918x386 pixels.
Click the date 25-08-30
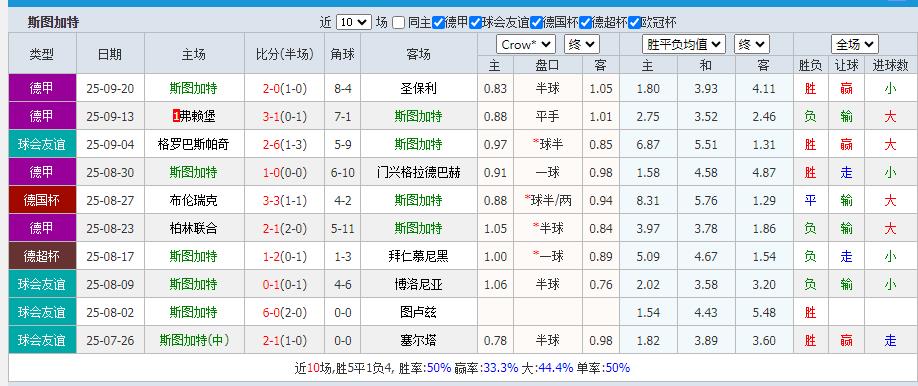[110, 173]
